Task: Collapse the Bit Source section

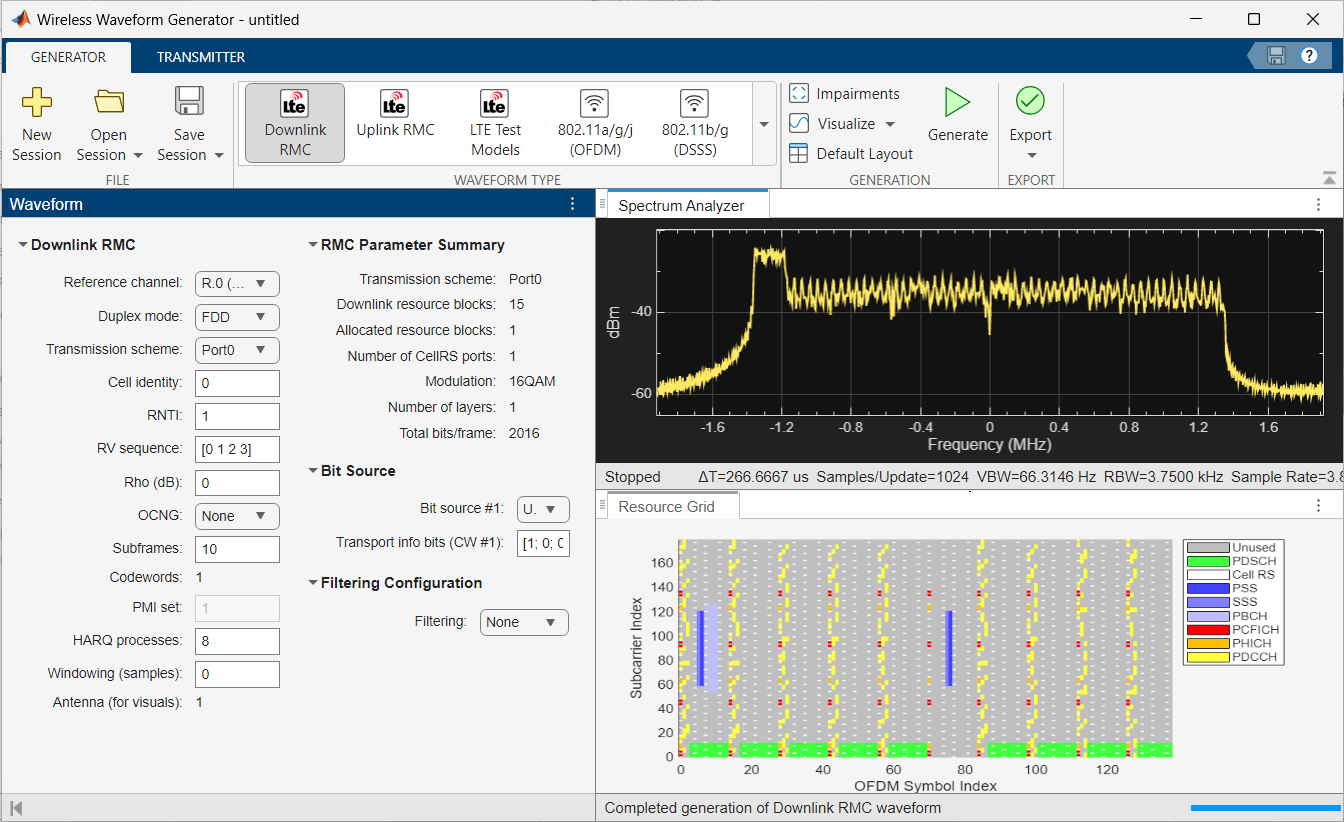Action: [x=312, y=471]
